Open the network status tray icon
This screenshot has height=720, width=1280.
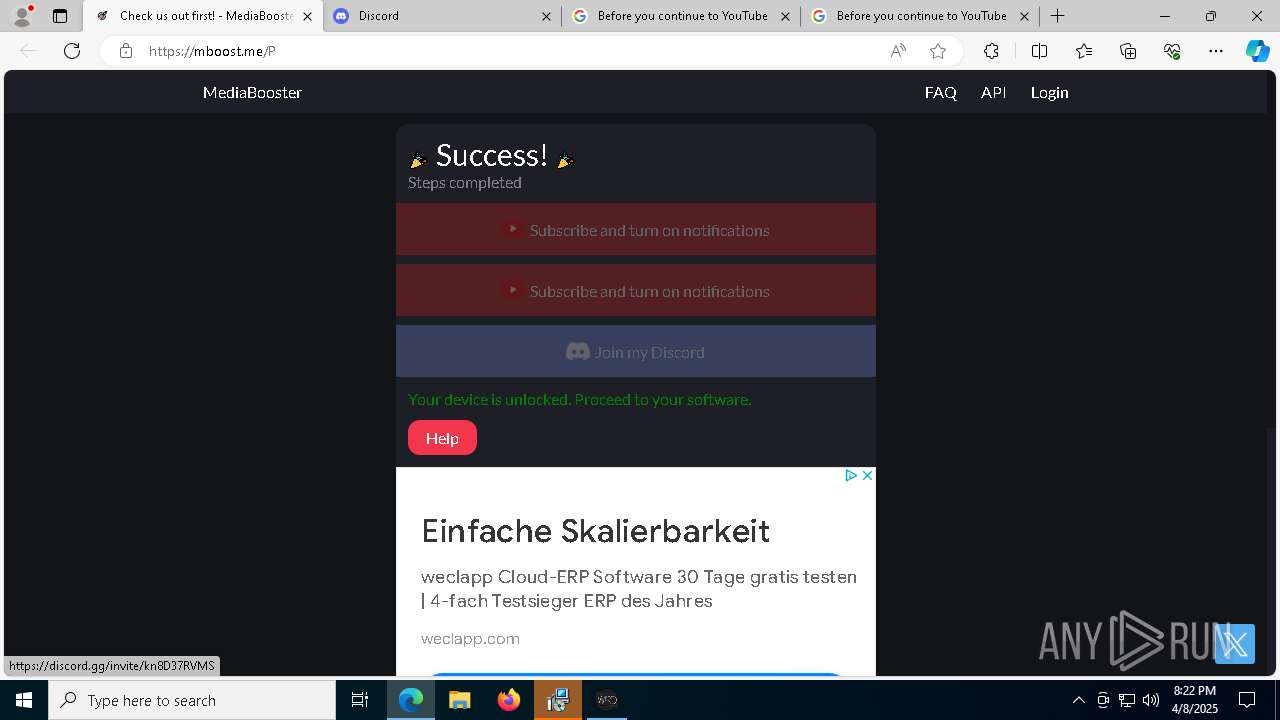[1127, 700]
